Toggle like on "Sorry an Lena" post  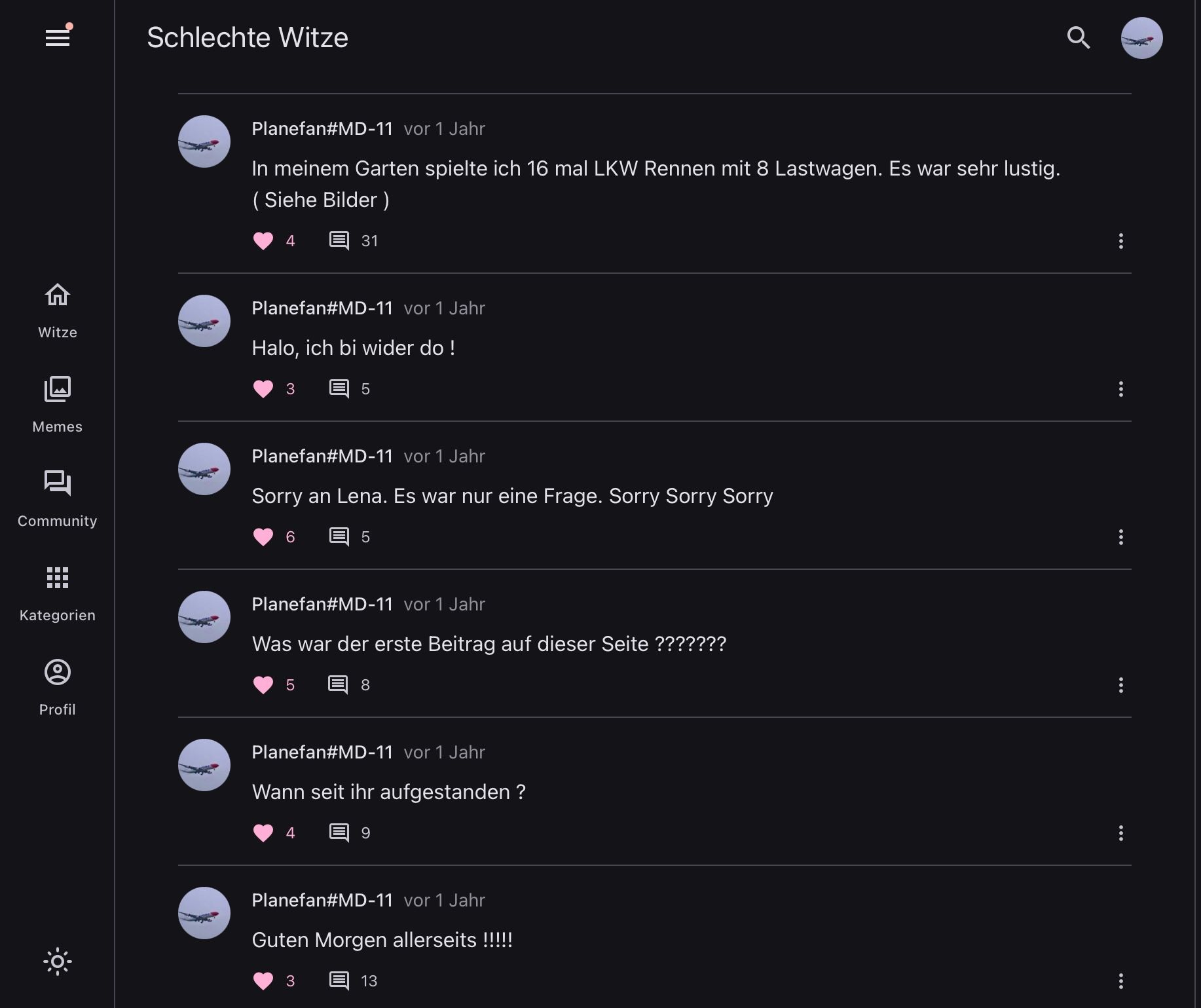263,537
